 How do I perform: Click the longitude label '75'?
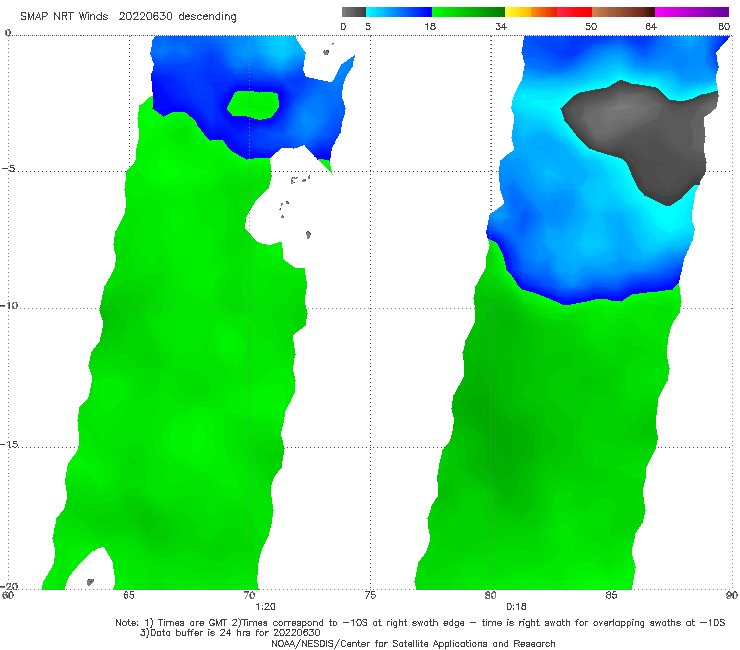coord(370,595)
